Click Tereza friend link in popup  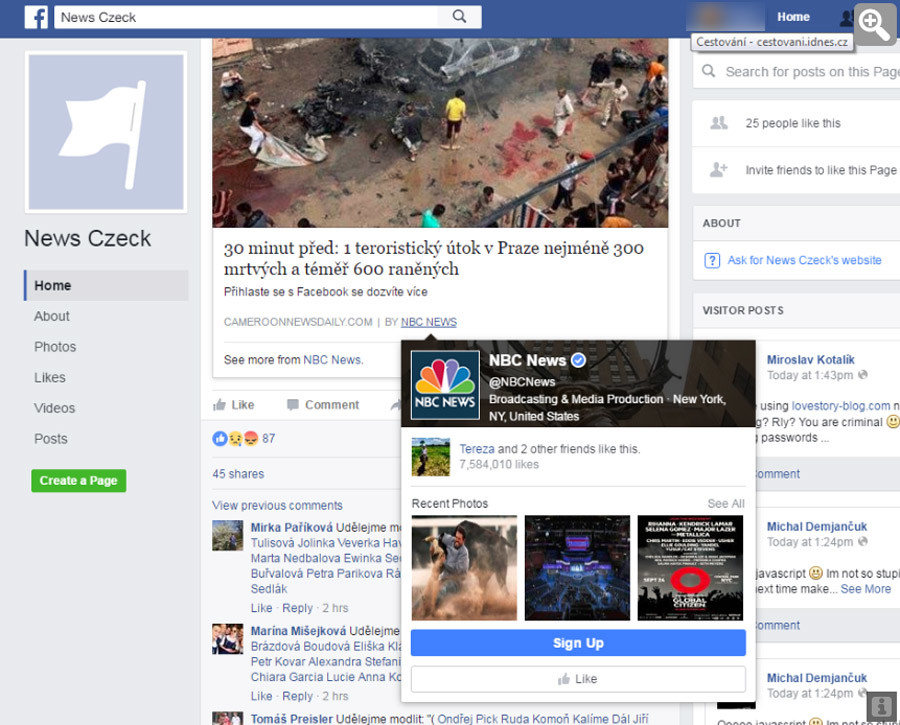click(x=477, y=449)
